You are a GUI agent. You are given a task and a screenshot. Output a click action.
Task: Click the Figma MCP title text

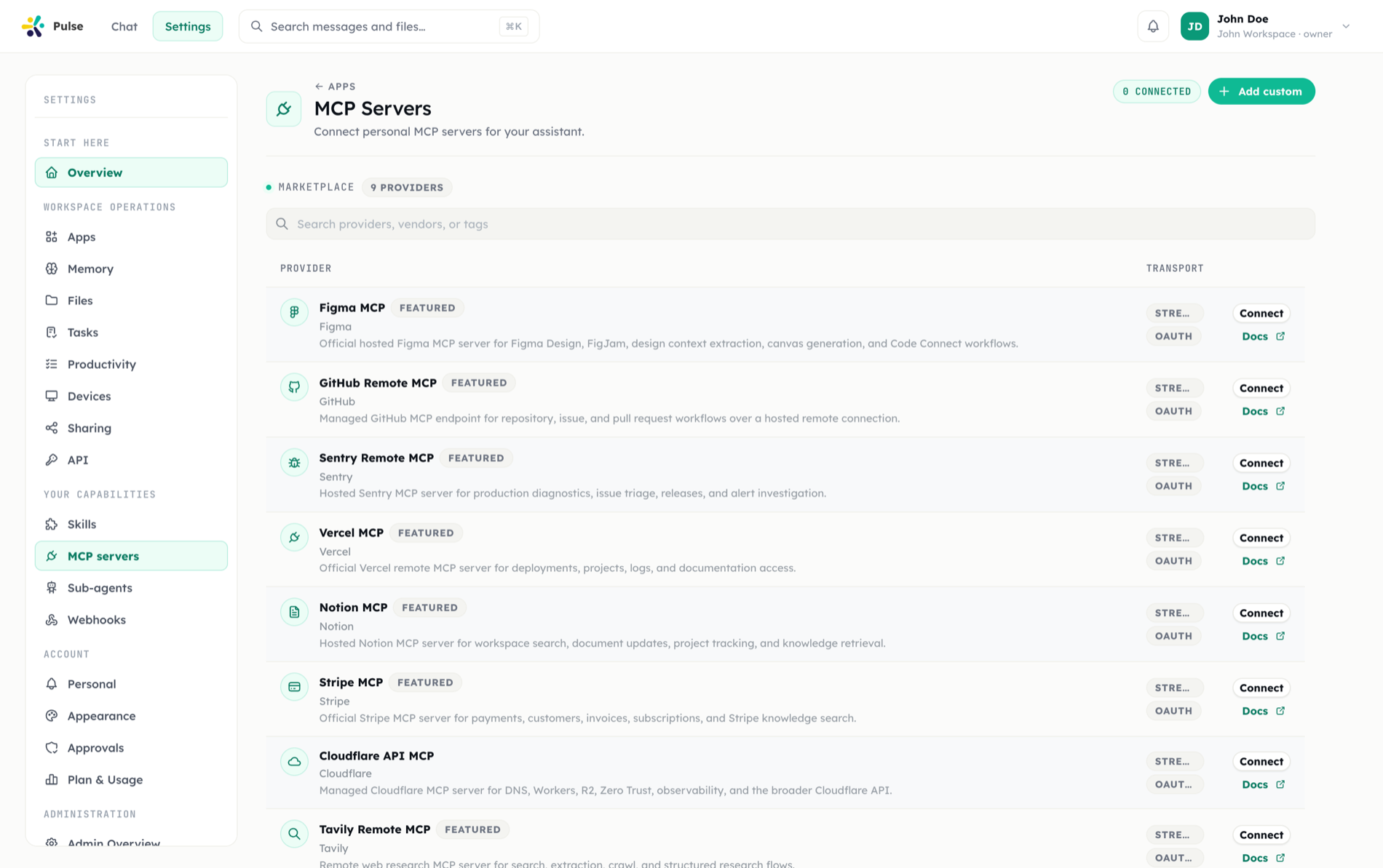352,308
